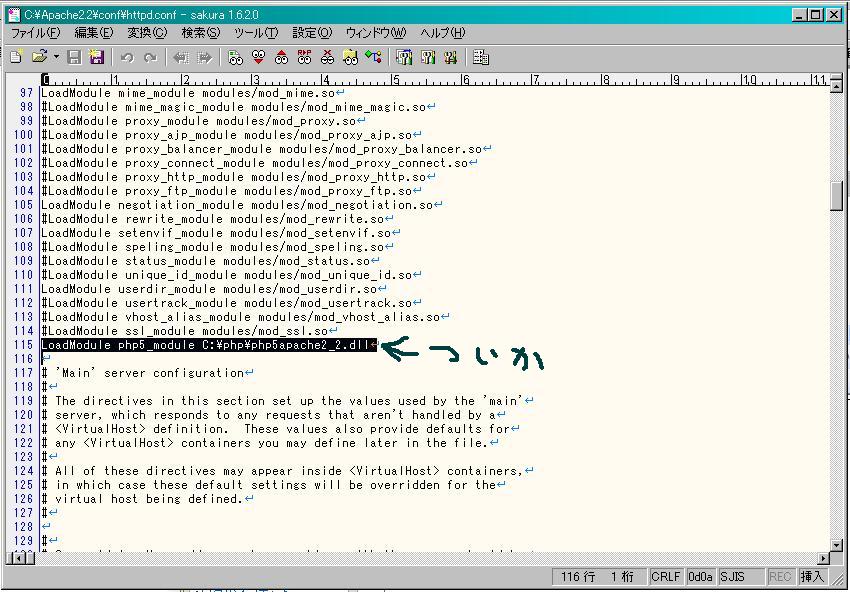The width and height of the screenshot is (850, 592).
Task: Open the Replace (R▸P) toolbar icon
Action: 304,57
